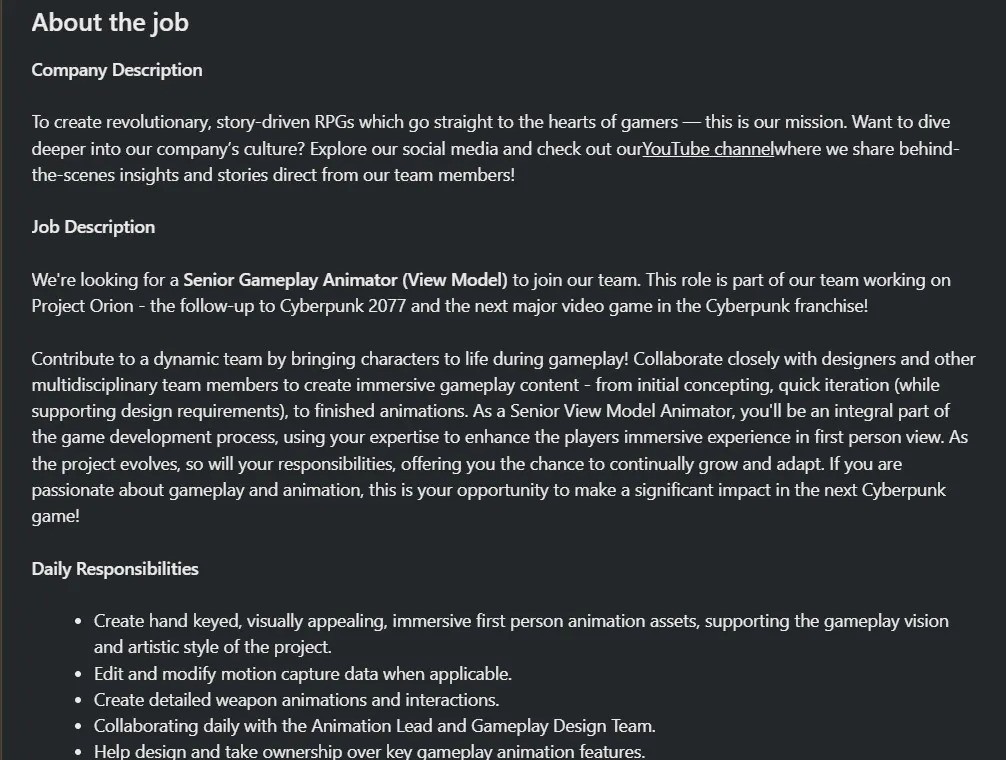This screenshot has height=760, width=1006.
Task: Click bold "Senior Gameplay Animator (View Model)" text
Action: coord(345,280)
